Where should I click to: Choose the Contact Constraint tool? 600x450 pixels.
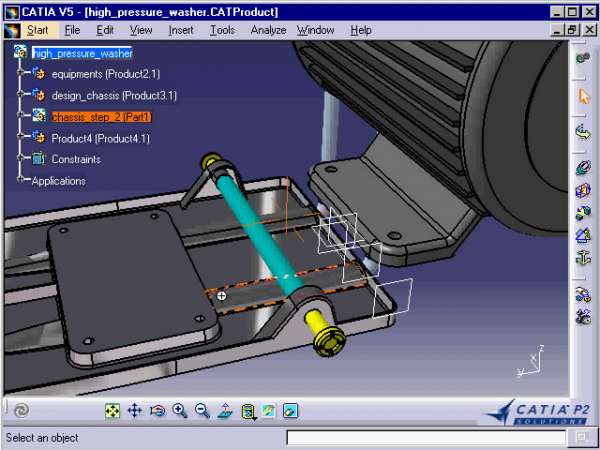[583, 190]
